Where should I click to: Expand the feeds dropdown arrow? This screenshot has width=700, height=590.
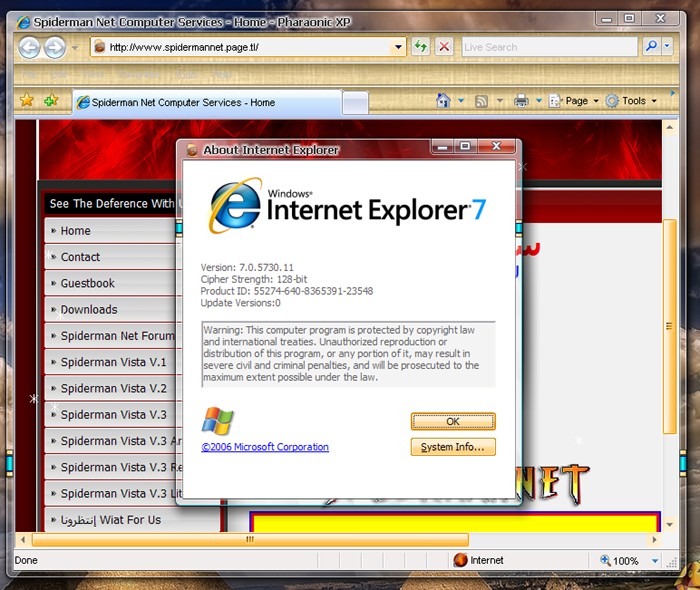click(500, 101)
